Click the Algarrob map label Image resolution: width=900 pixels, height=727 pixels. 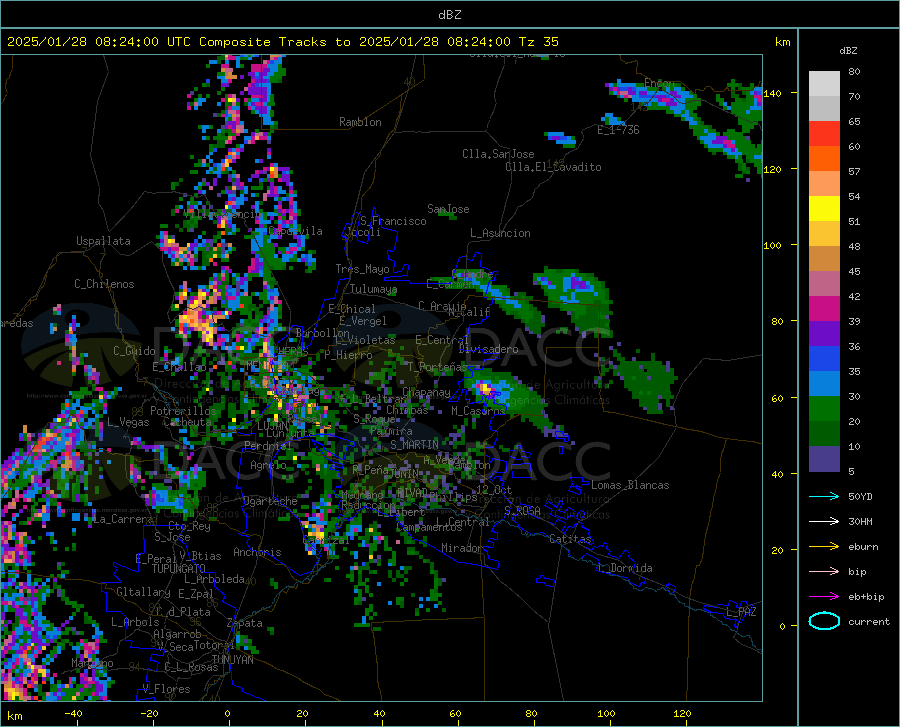tap(177, 634)
